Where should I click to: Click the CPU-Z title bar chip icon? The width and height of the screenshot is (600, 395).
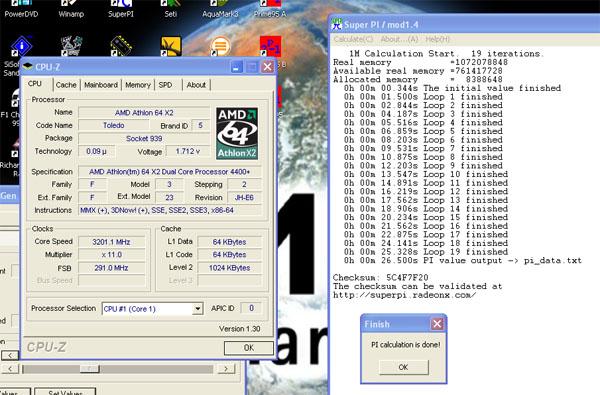click(x=28, y=67)
